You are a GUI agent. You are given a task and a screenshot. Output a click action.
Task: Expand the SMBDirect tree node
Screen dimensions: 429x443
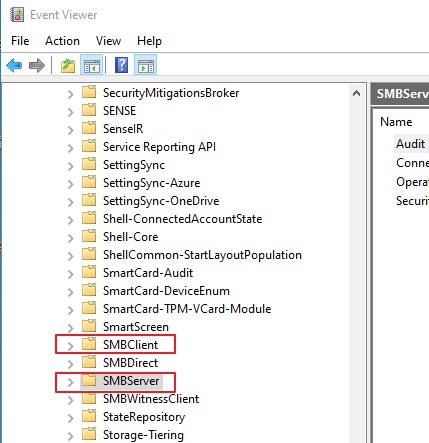point(70,364)
